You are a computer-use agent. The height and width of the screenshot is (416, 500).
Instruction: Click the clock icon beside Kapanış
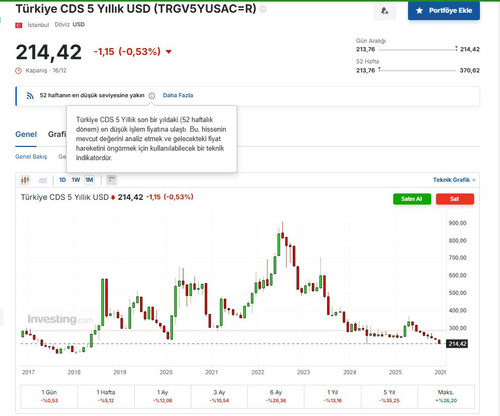click(19, 71)
